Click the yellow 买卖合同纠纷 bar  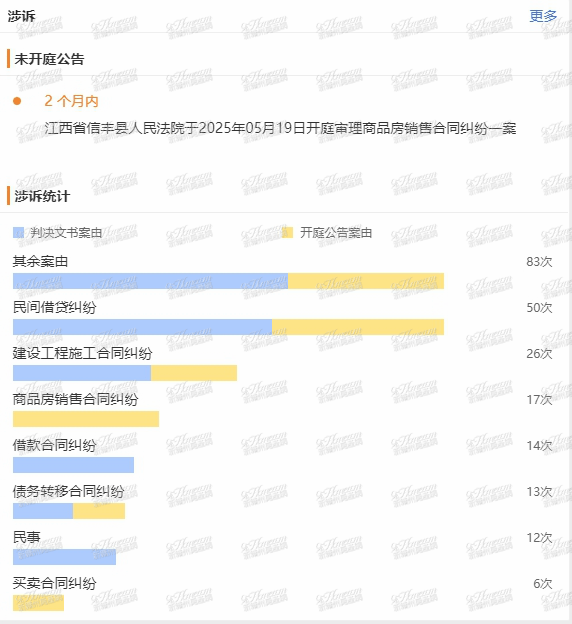point(38,603)
